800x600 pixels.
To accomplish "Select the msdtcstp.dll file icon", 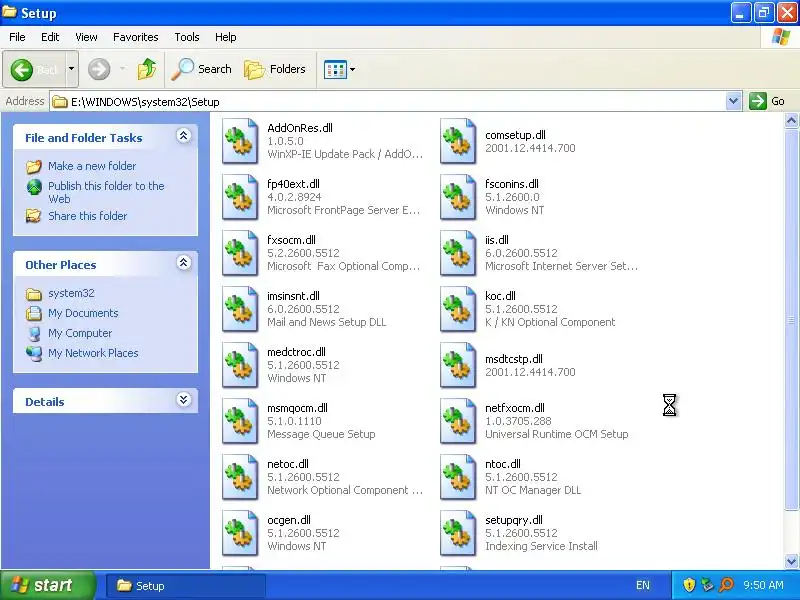I will pyautogui.click(x=458, y=365).
